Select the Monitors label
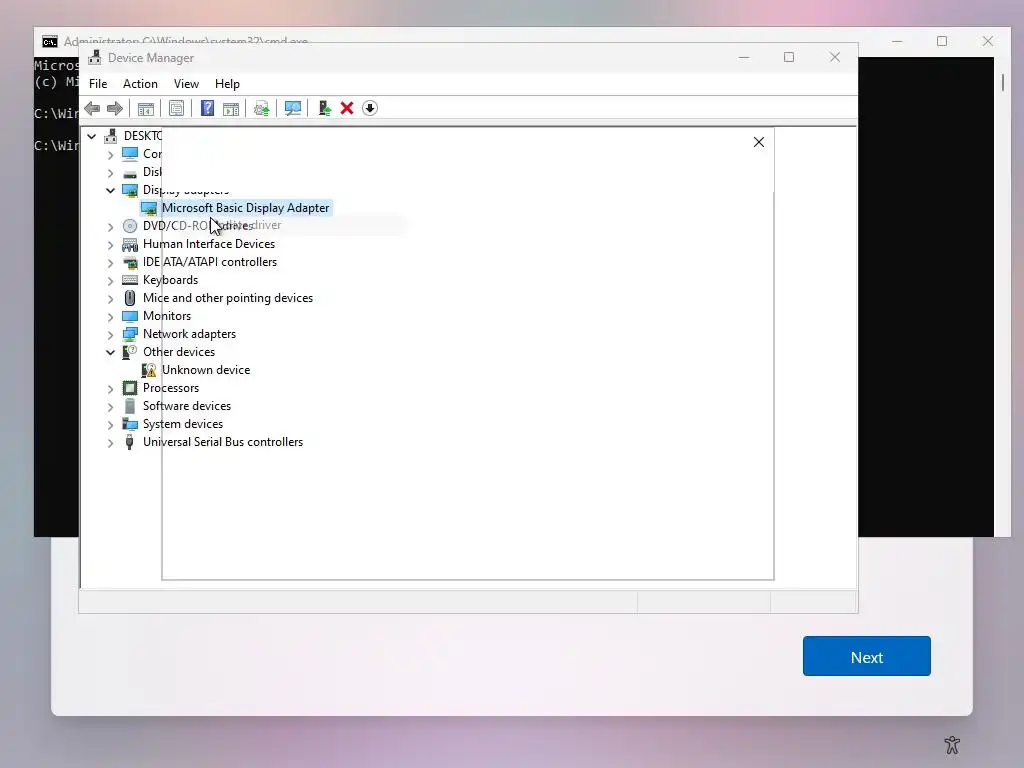1024x768 pixels. 167,316
